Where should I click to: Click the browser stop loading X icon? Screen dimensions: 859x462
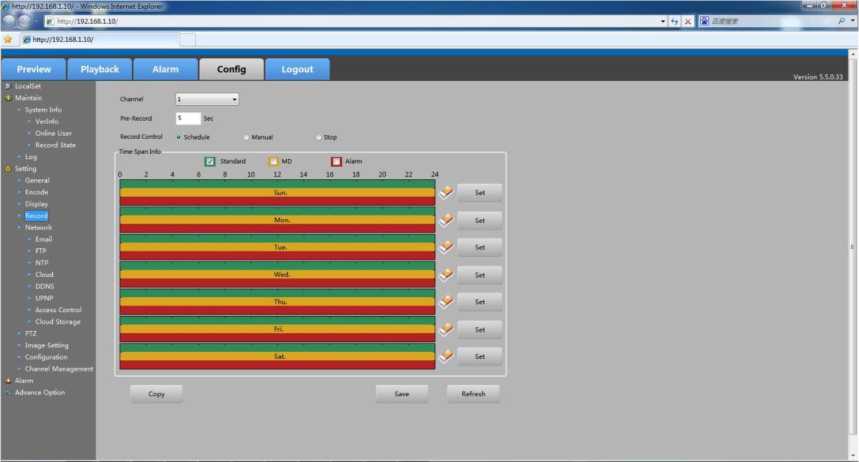(689, 21)
